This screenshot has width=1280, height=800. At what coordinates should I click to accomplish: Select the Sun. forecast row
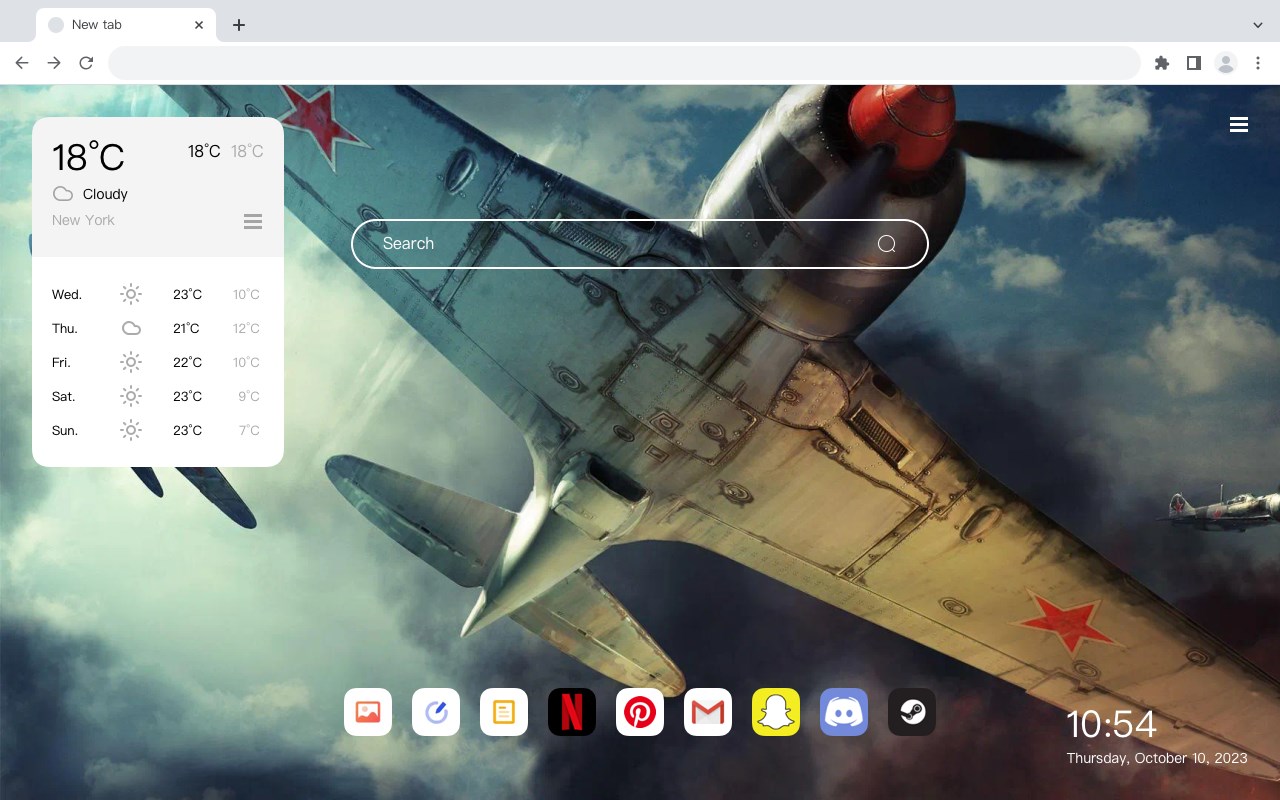158,430
